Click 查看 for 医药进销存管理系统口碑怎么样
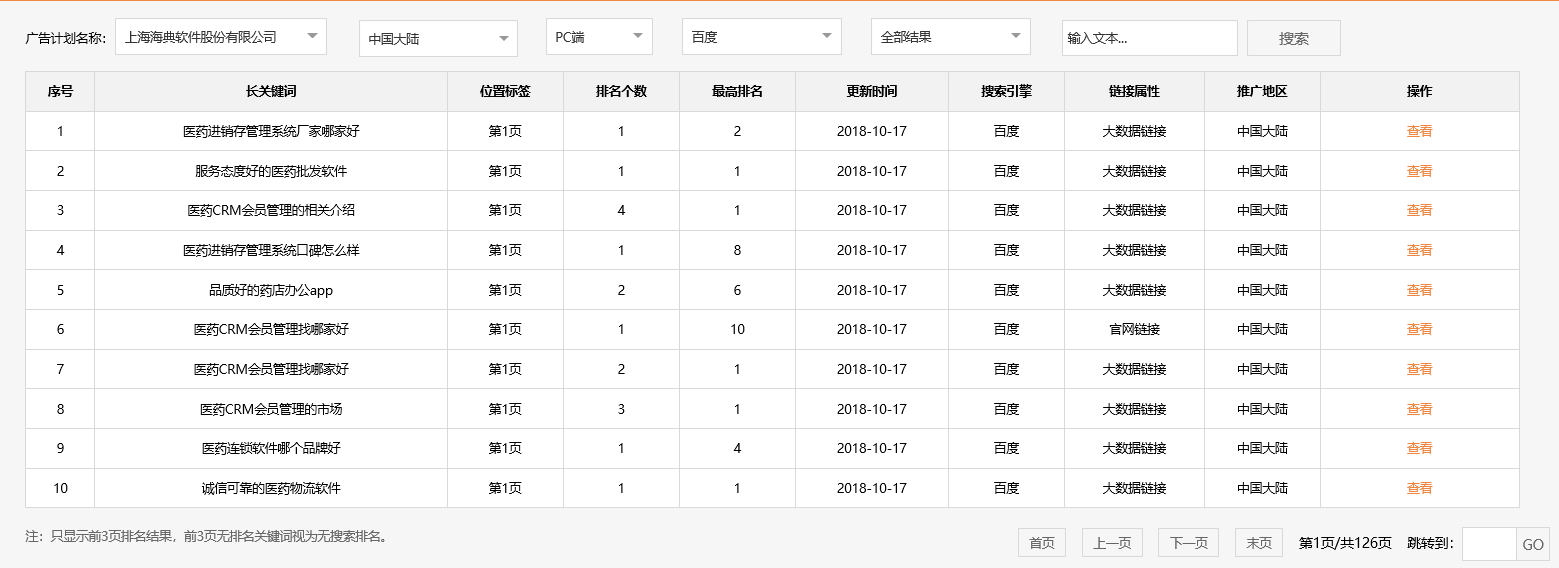The image size is (1559, 568). 1419,250
